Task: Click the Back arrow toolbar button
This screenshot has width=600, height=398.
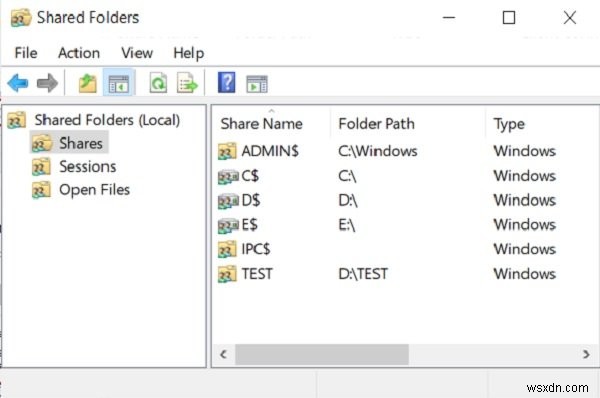Action: pyautogui.click(x=18, y=83)
